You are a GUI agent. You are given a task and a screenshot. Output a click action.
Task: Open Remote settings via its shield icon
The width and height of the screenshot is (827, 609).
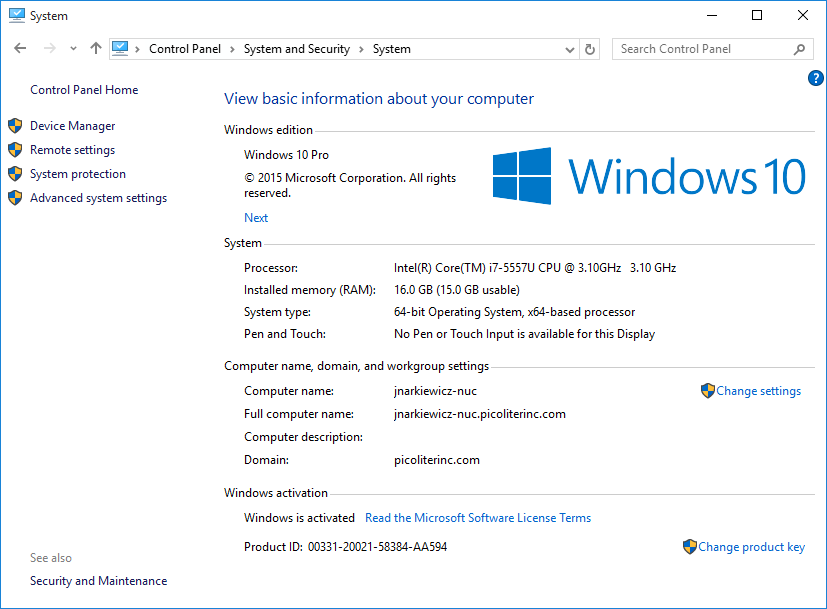point(15,149)
